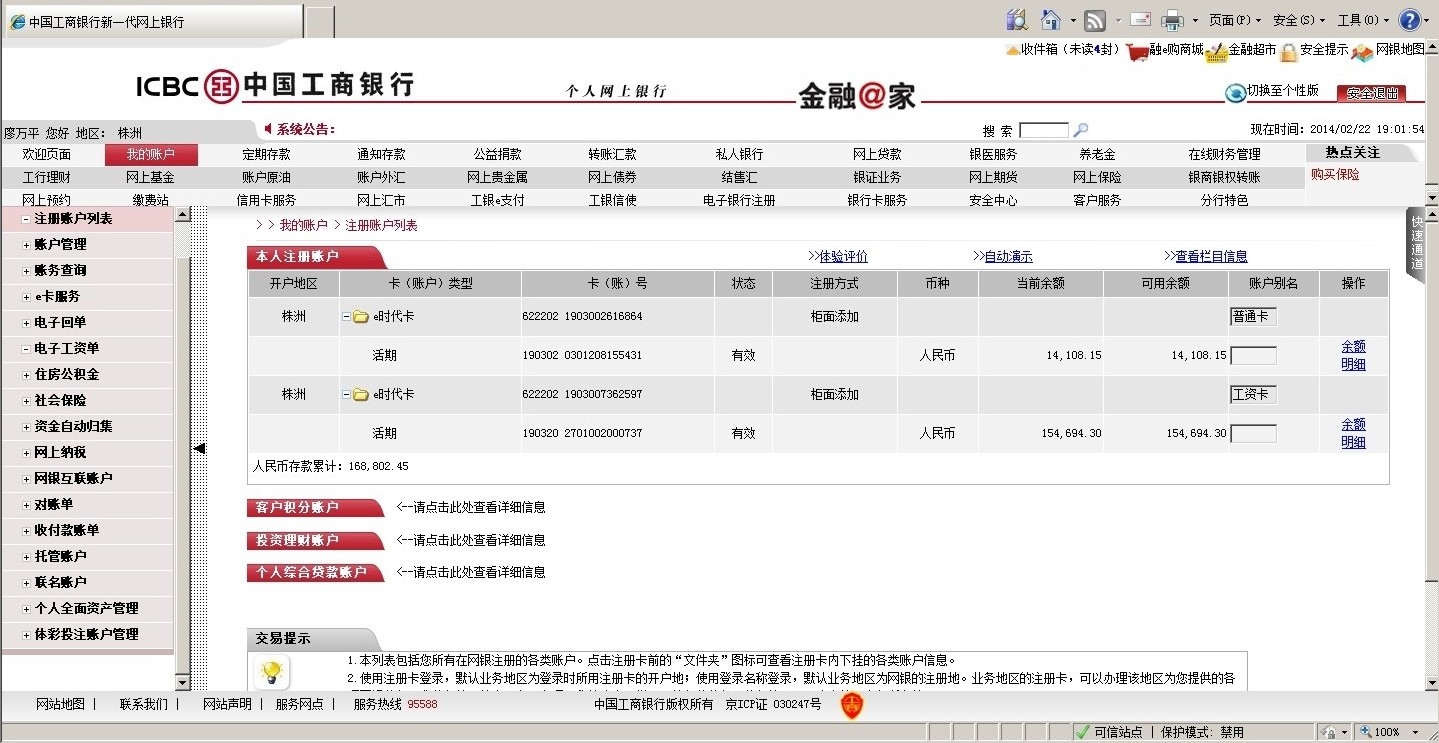Open the 页面(P) browser menu dropdown
This screenshot has width=1439, height=743.
click(1234, 20)
